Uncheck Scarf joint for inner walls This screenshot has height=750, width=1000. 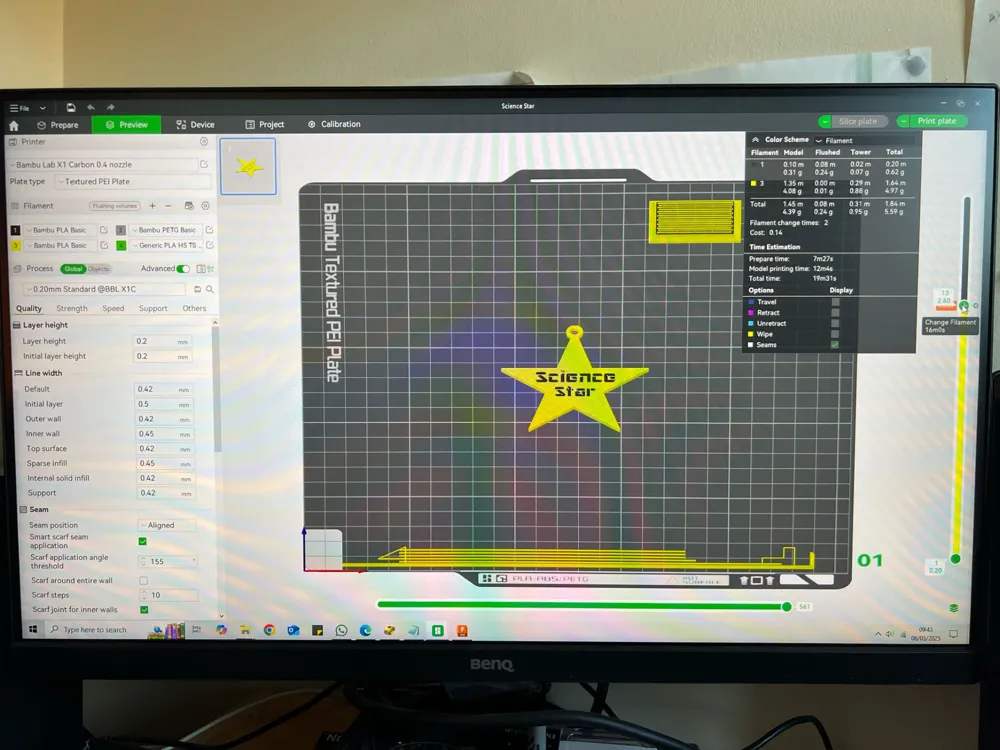click(144, 610)
